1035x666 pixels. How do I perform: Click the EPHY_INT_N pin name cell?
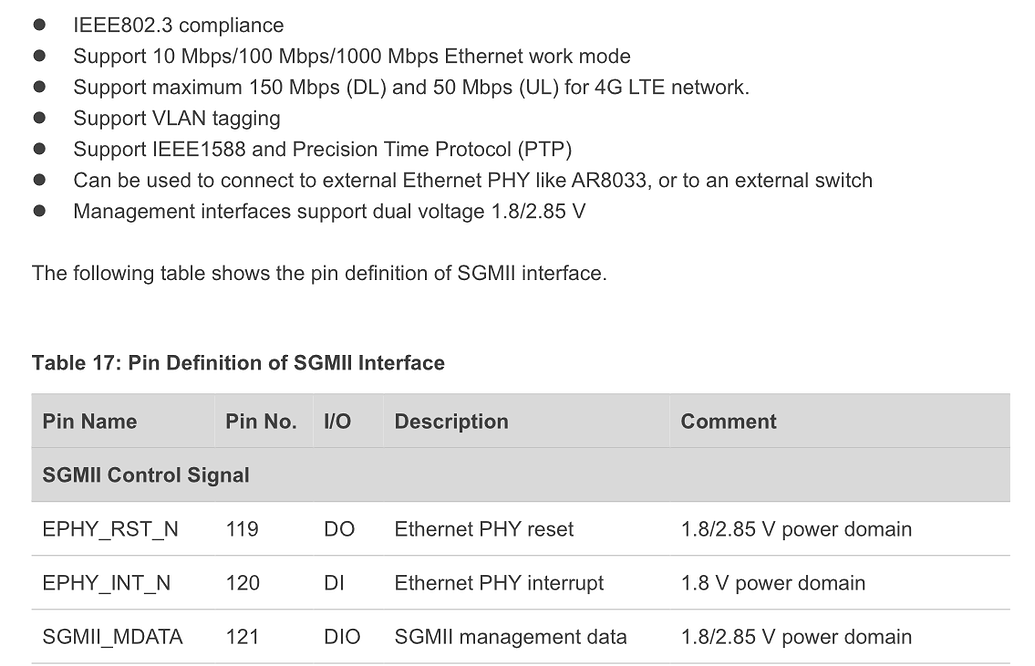[x=106, y=584]
